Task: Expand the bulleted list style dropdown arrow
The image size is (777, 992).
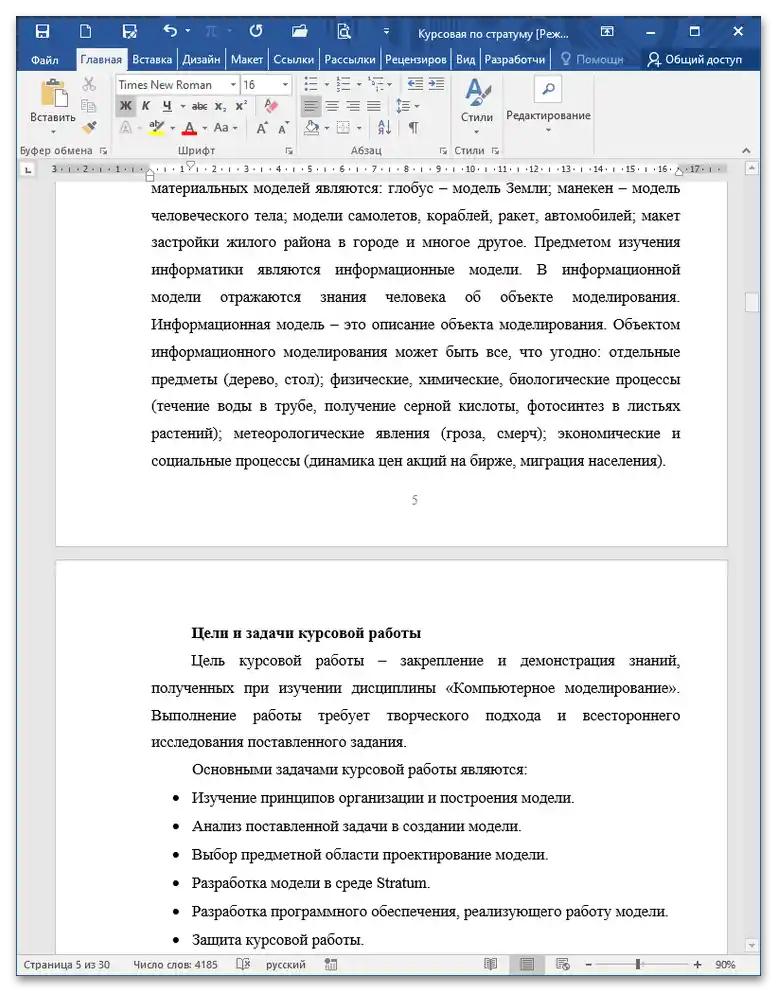Action: 326,84
